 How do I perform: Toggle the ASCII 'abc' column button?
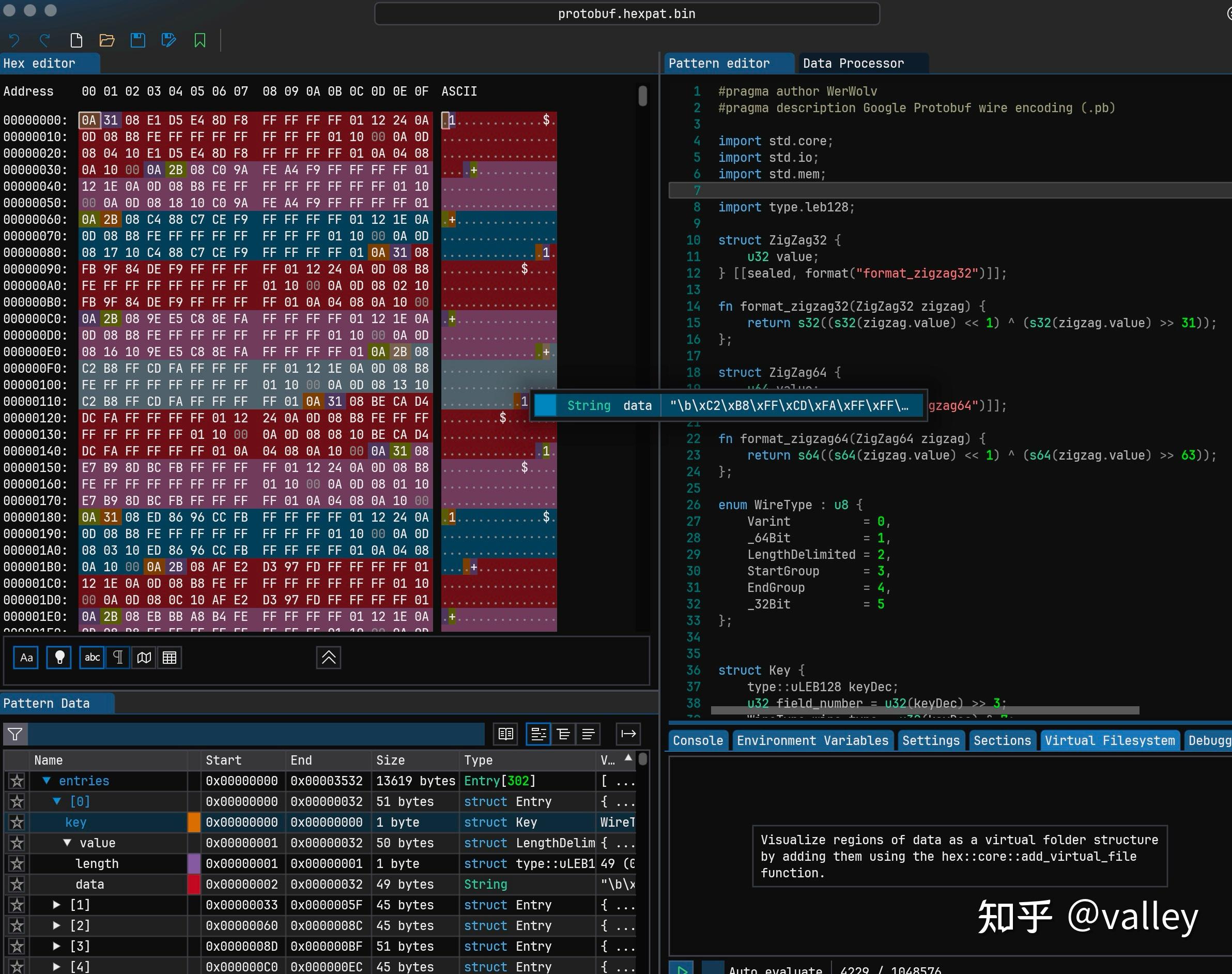tap(92, 658)
